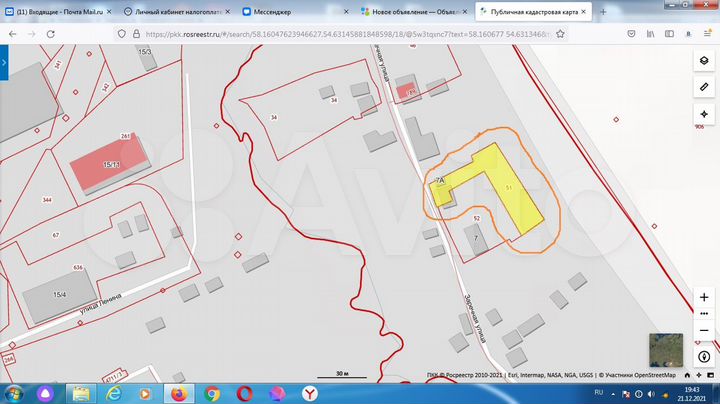Screen dimensions: 720x404
Task: Click the Участники OpenStreetMap attribution link
Action: click(650, 375)
